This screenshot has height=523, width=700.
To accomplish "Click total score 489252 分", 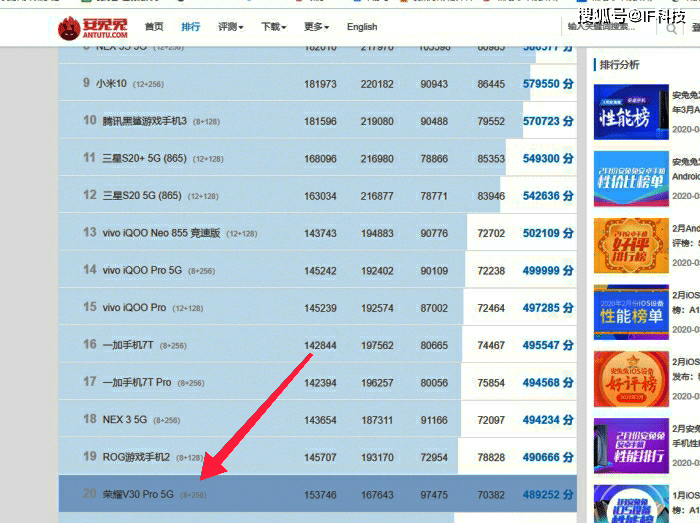I will [x=548, y=494].
